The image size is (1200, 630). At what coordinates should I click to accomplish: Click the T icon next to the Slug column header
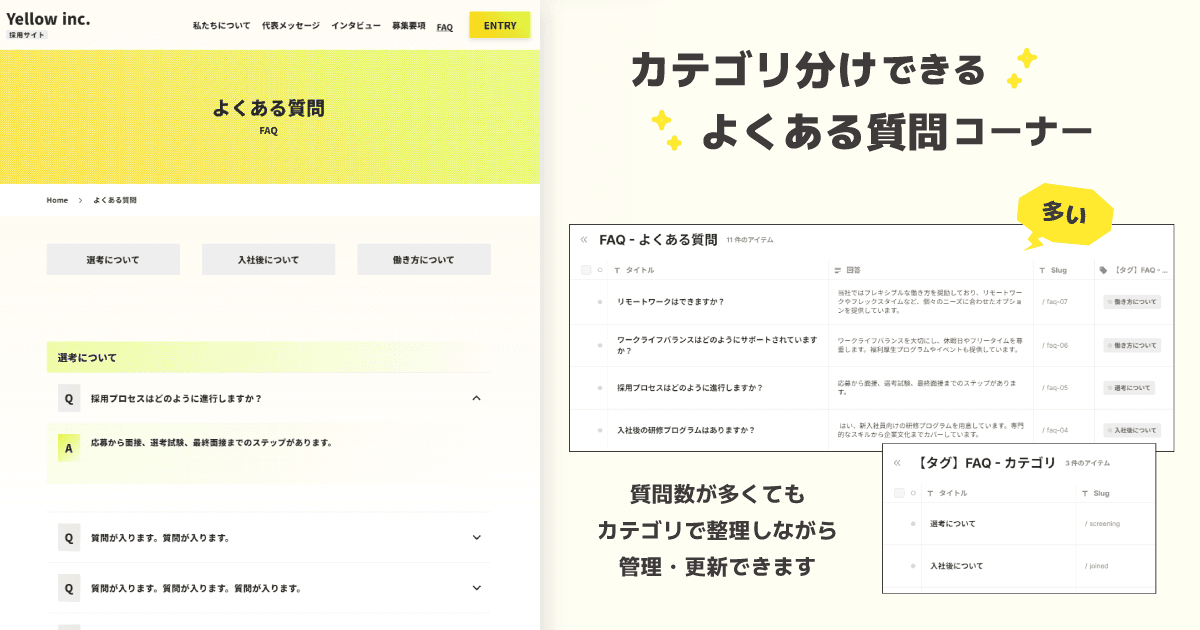point(1042,269)
